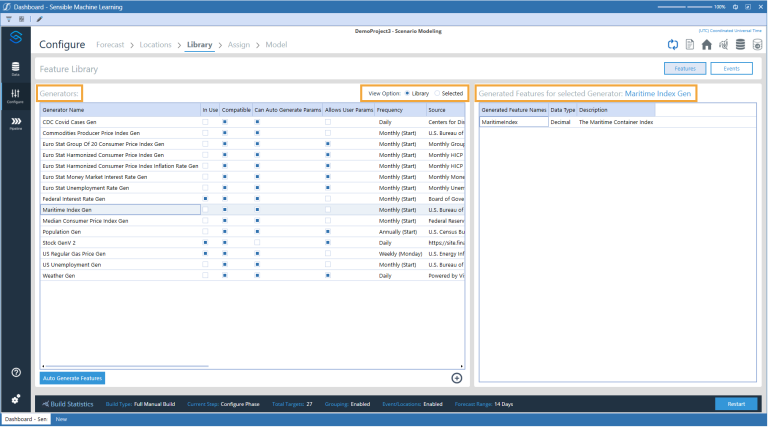
Task: Check In Use for CDC Covid Cases Gen
Action: pos(206,121)
